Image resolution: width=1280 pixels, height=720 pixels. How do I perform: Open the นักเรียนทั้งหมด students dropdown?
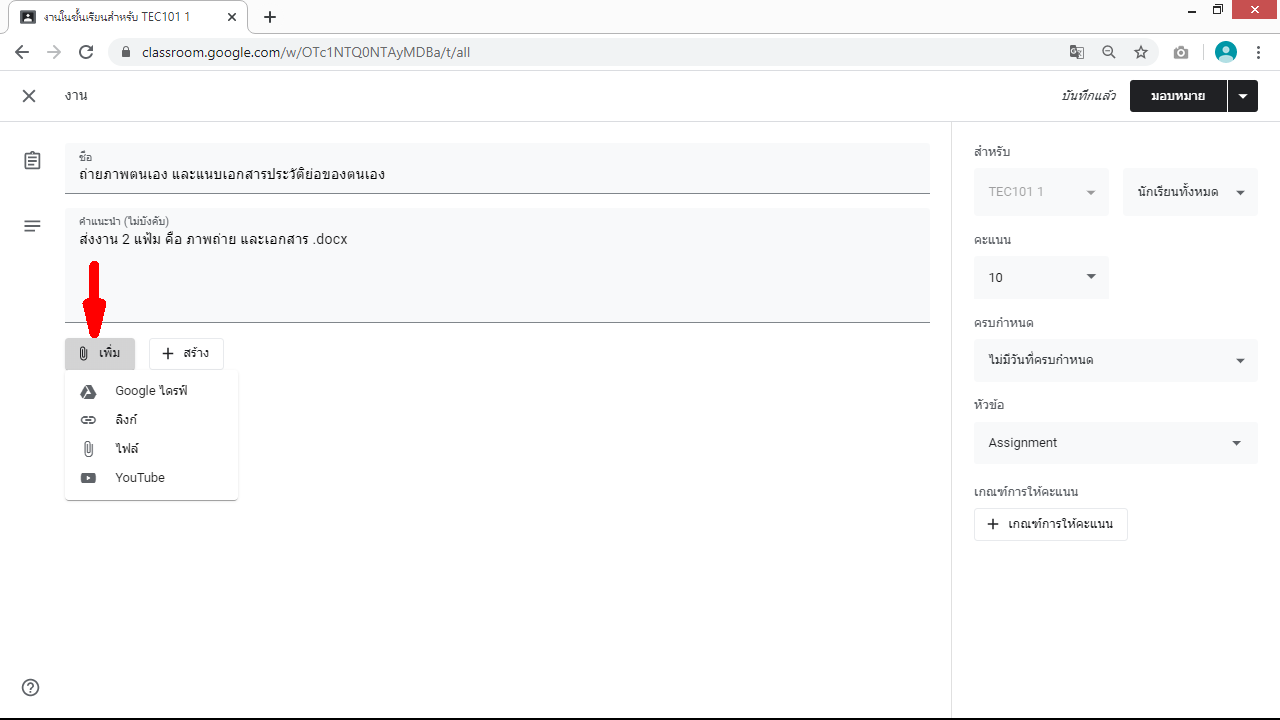click(x=1190, y=192)
